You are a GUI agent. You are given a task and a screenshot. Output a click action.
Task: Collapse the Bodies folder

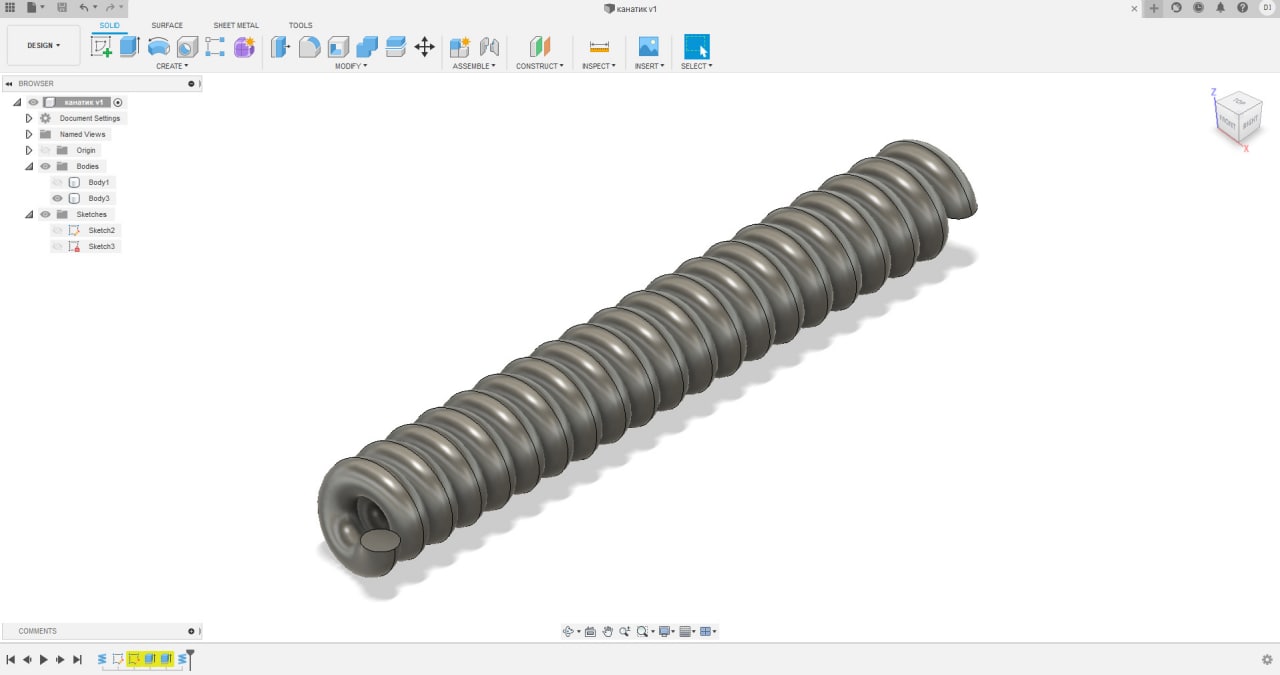pyautogui.click(x=29, y=166)
